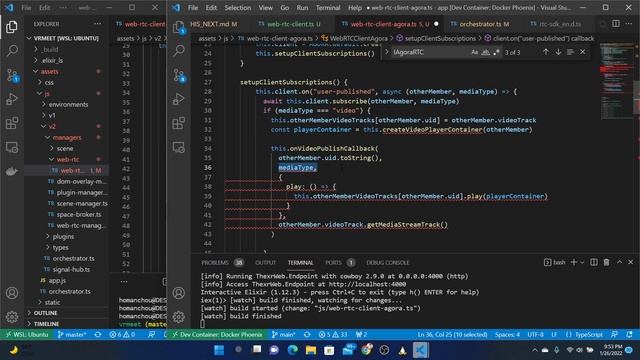
Task: Click the editor minimap
Action: pyautogui.click(x=616, y=82)
